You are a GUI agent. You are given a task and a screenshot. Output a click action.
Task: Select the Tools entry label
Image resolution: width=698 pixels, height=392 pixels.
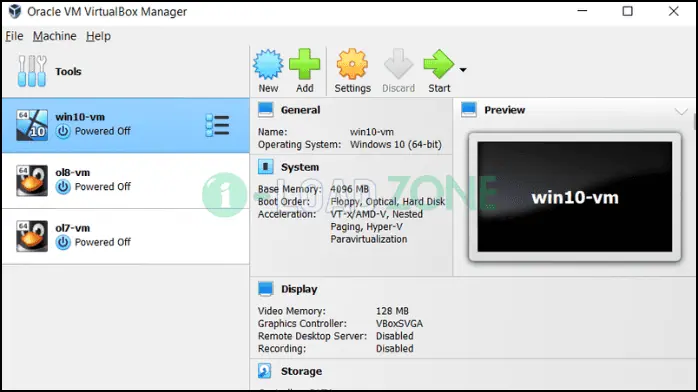click(x=68, y=71)
